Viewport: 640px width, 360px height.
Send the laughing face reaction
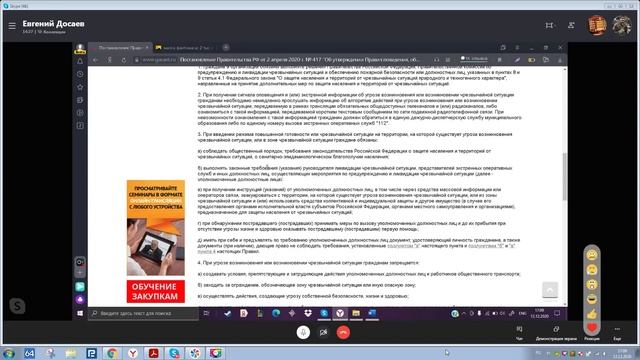[x=592, y=299]
